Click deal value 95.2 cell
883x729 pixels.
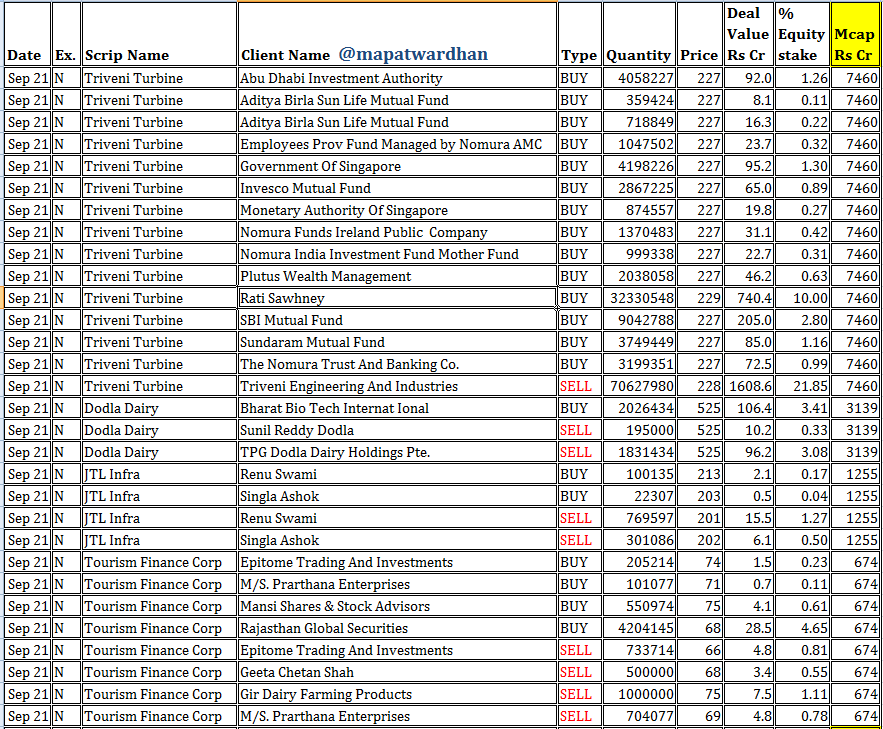(x=748, y=166)
